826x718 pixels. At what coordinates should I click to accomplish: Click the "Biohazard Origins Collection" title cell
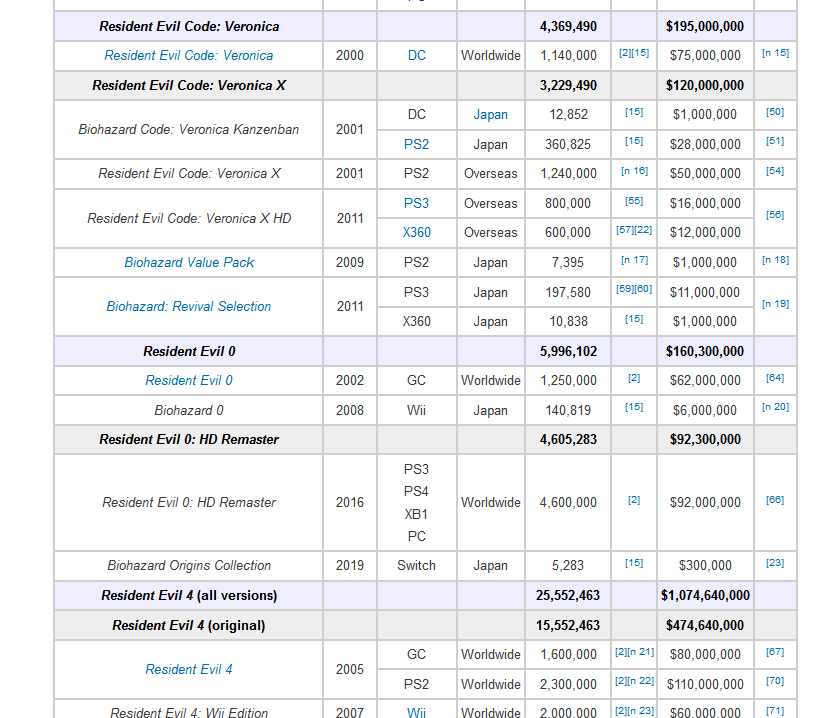[x=189, y=565]
